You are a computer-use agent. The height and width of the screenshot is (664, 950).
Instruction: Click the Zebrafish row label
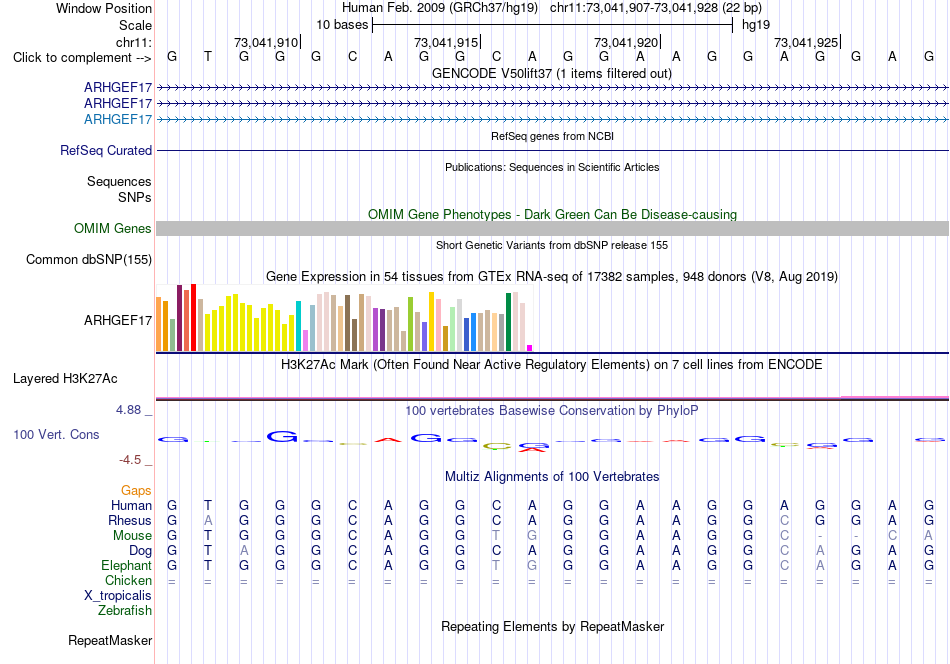tap(125, 611)
